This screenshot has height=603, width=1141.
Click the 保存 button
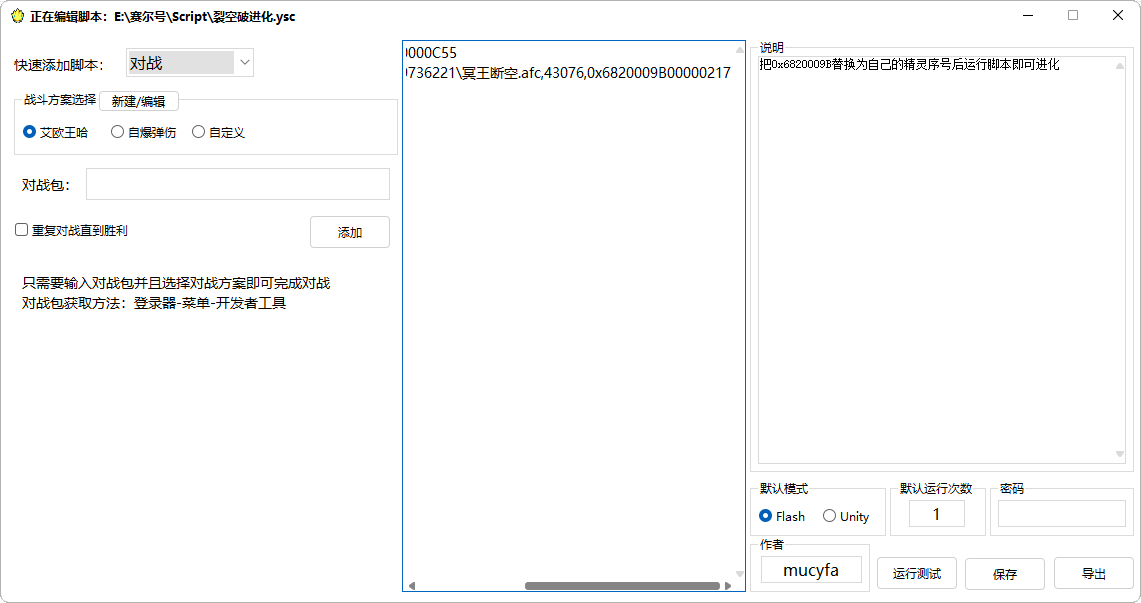(1005, 574)
